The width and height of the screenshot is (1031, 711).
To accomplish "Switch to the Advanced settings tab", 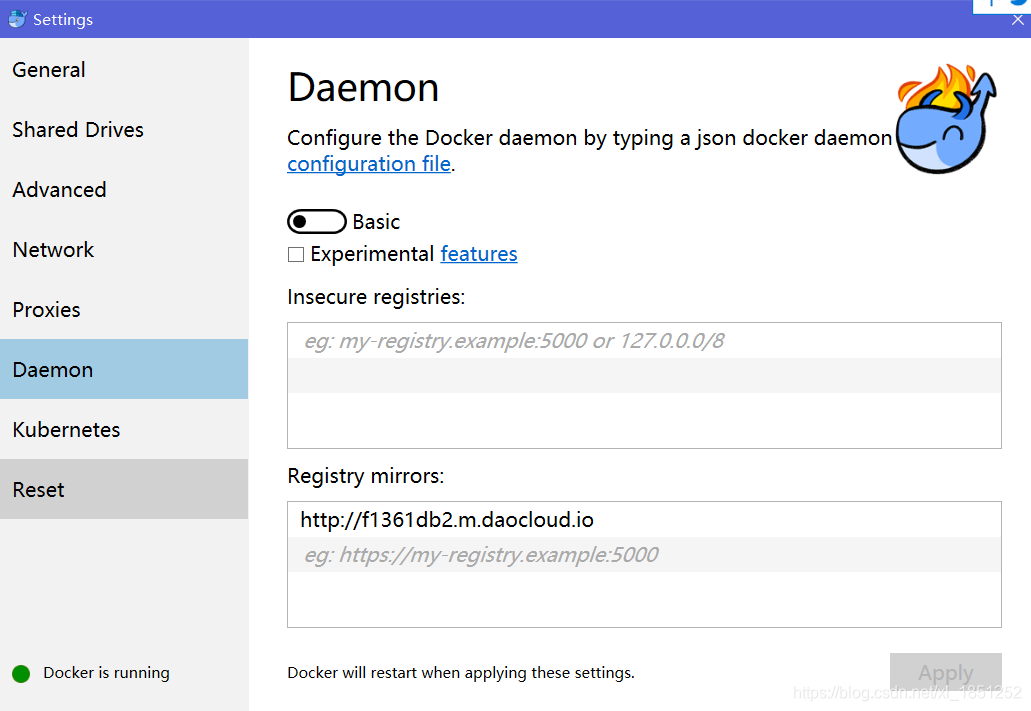I will [x=124, y=189].
